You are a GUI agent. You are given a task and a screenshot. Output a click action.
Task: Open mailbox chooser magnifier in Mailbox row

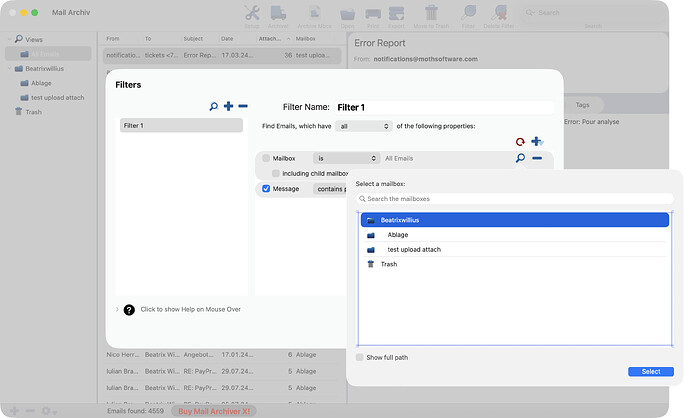coord(521,158)
